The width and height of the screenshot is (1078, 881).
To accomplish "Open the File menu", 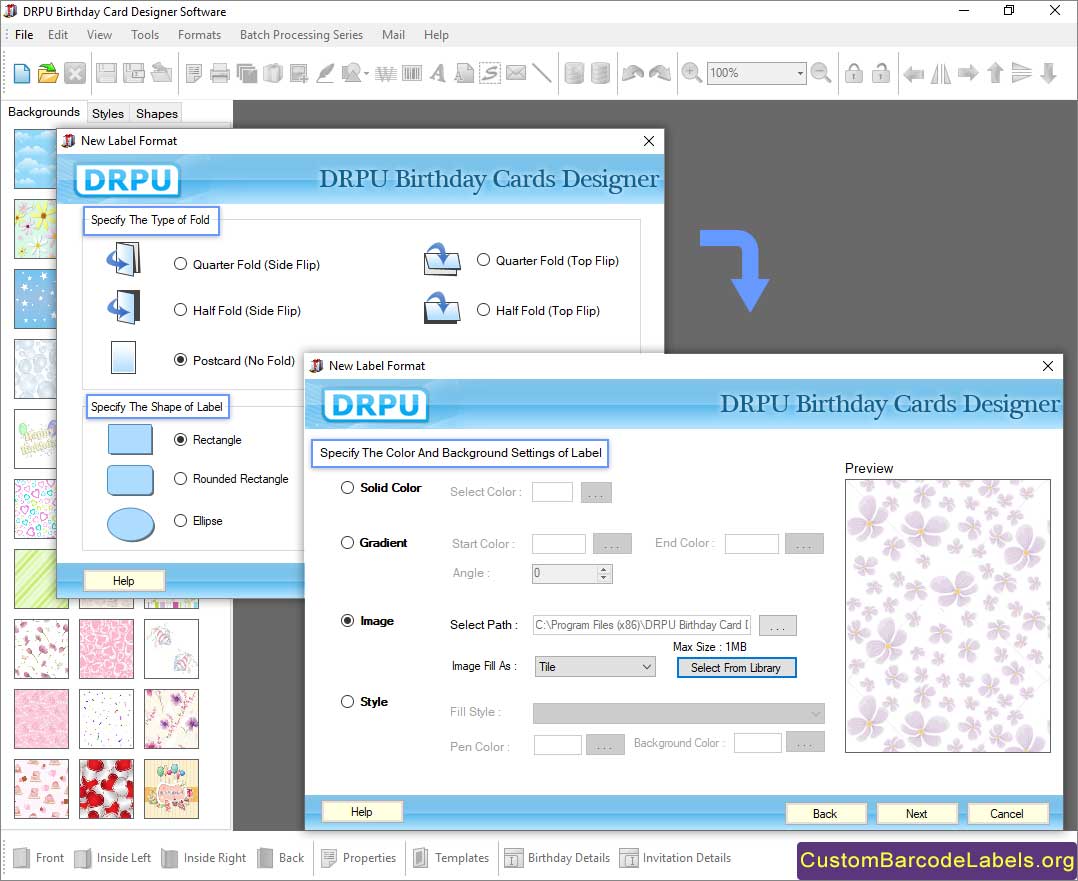I will click(x=24, y=34).
